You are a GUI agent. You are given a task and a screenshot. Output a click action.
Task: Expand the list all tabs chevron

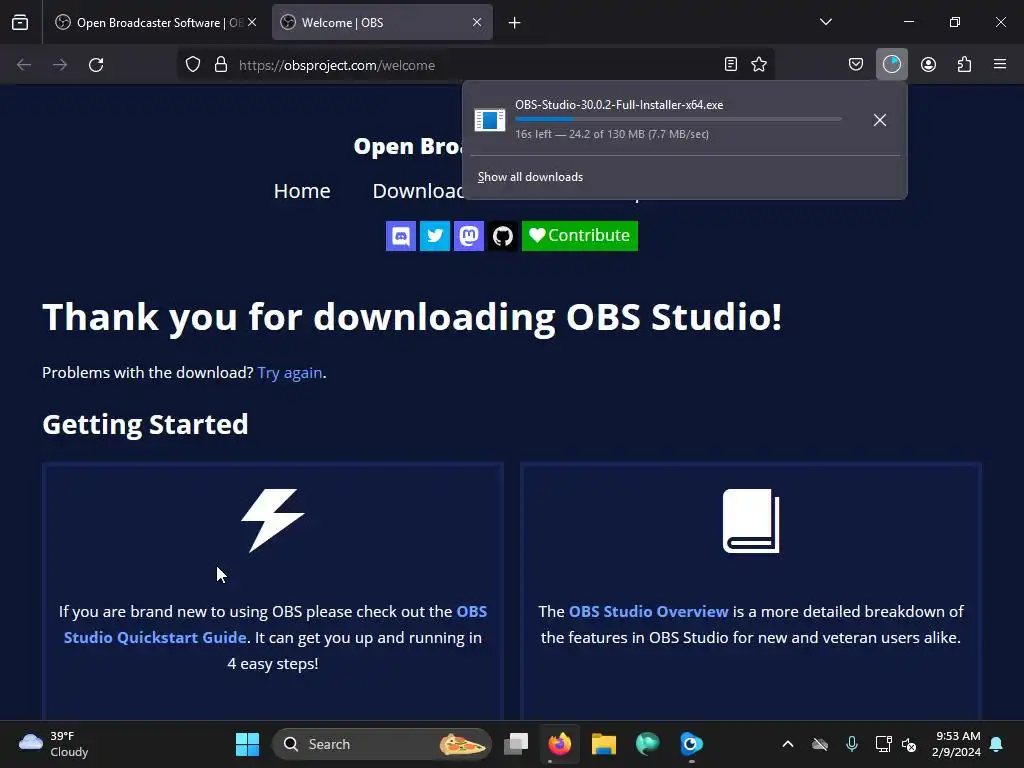point(825,22)
